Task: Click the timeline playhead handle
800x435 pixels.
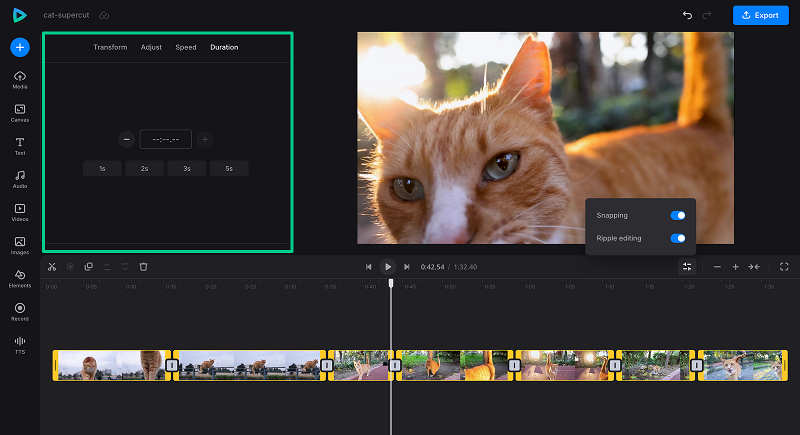Action: tap(391, 283)
